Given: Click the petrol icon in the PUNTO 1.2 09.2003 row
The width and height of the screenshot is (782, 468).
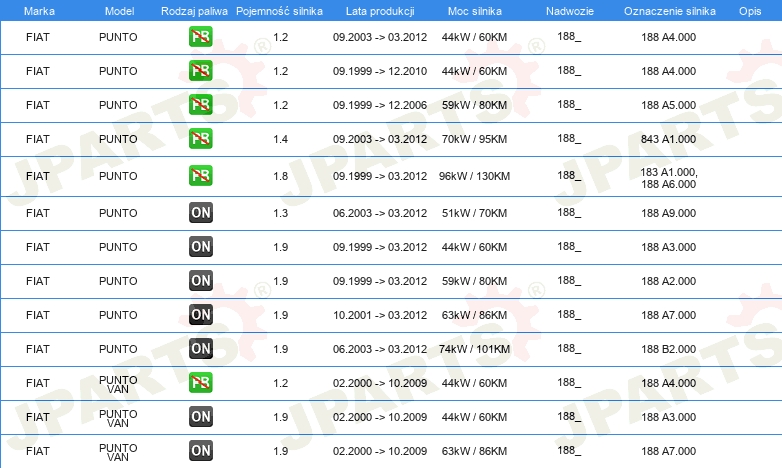Looking at the screenshot, I should click(x=200, y=37).
